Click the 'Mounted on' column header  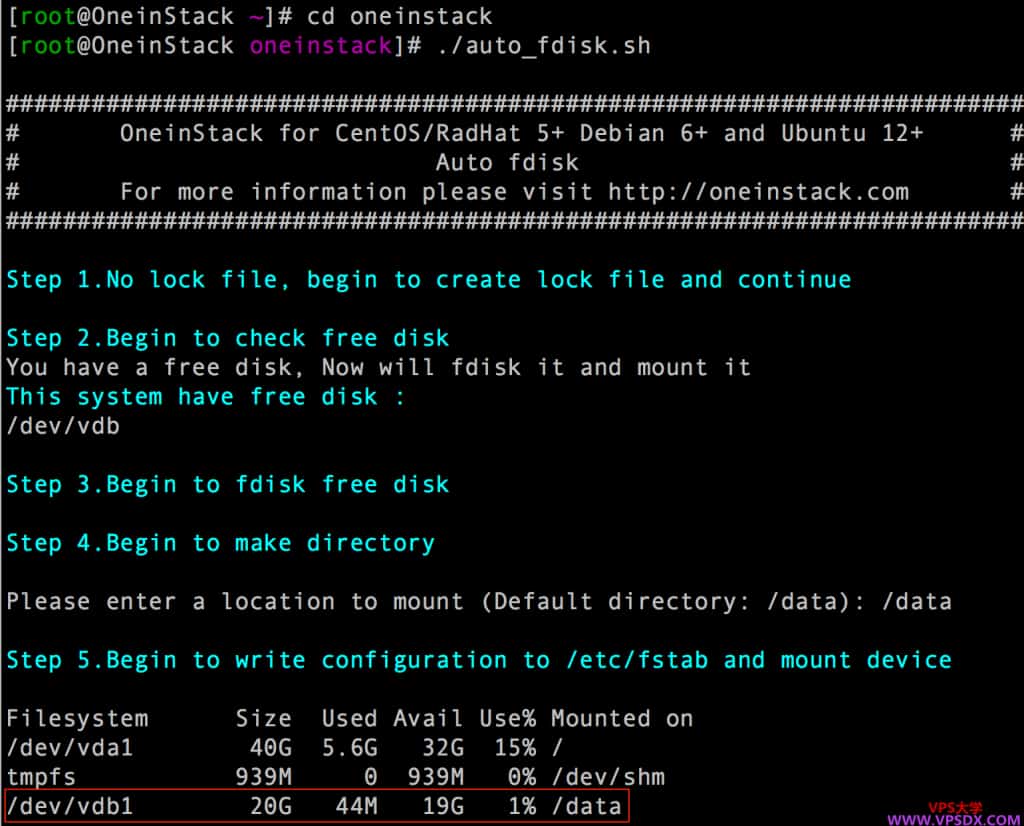621,718
